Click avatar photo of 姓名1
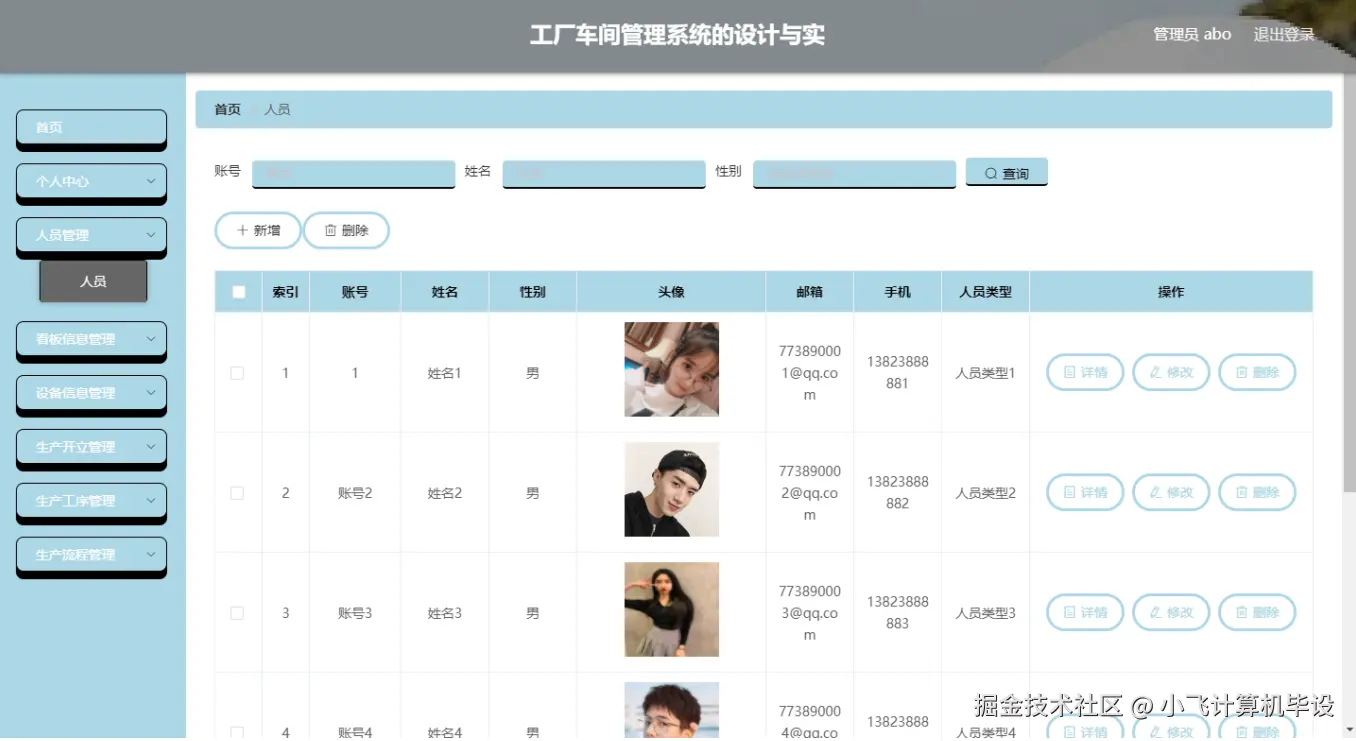The height and width of the screenshot is (741, 1356). tap(672, 369)
